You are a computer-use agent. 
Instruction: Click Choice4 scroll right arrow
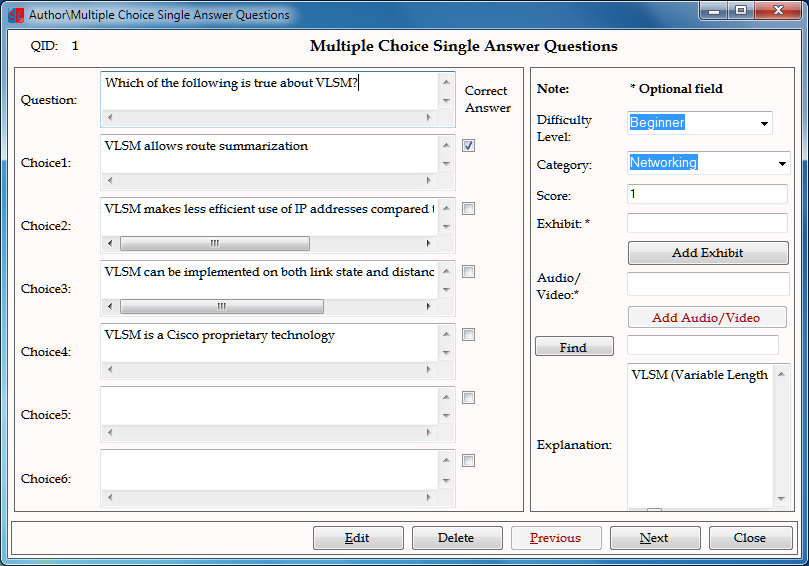[428, 369]
